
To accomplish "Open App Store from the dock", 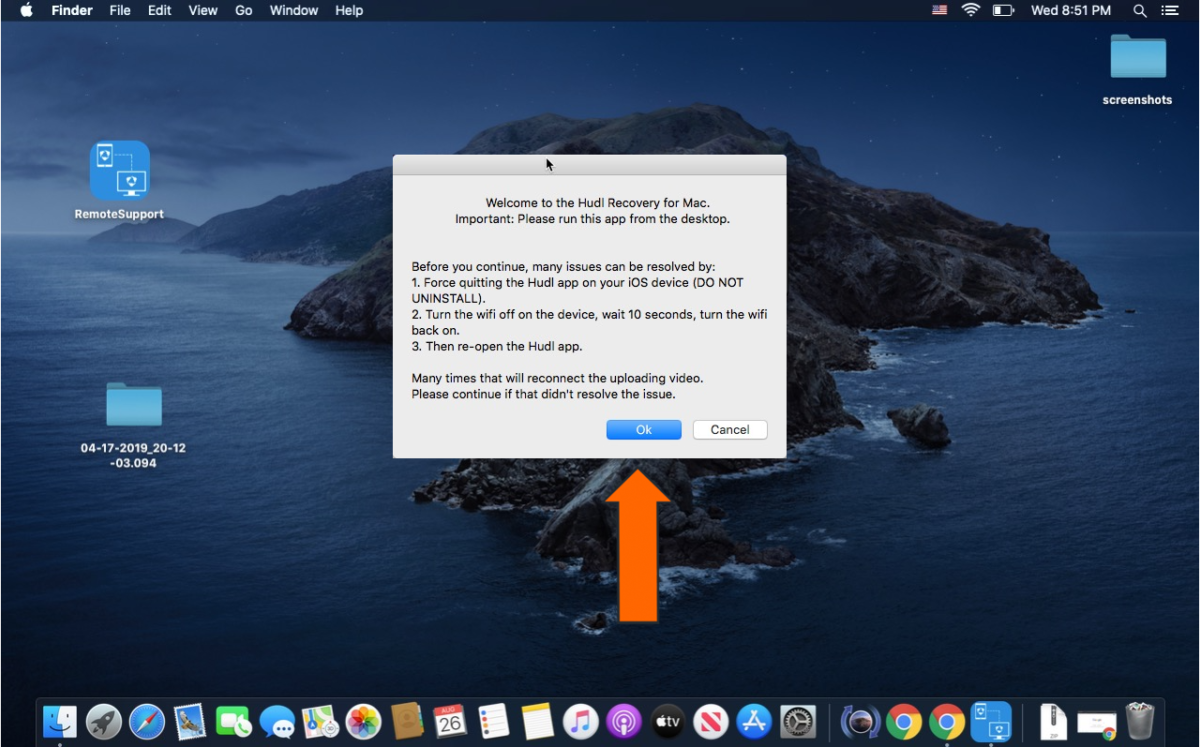I will click(x=754, y=721).
